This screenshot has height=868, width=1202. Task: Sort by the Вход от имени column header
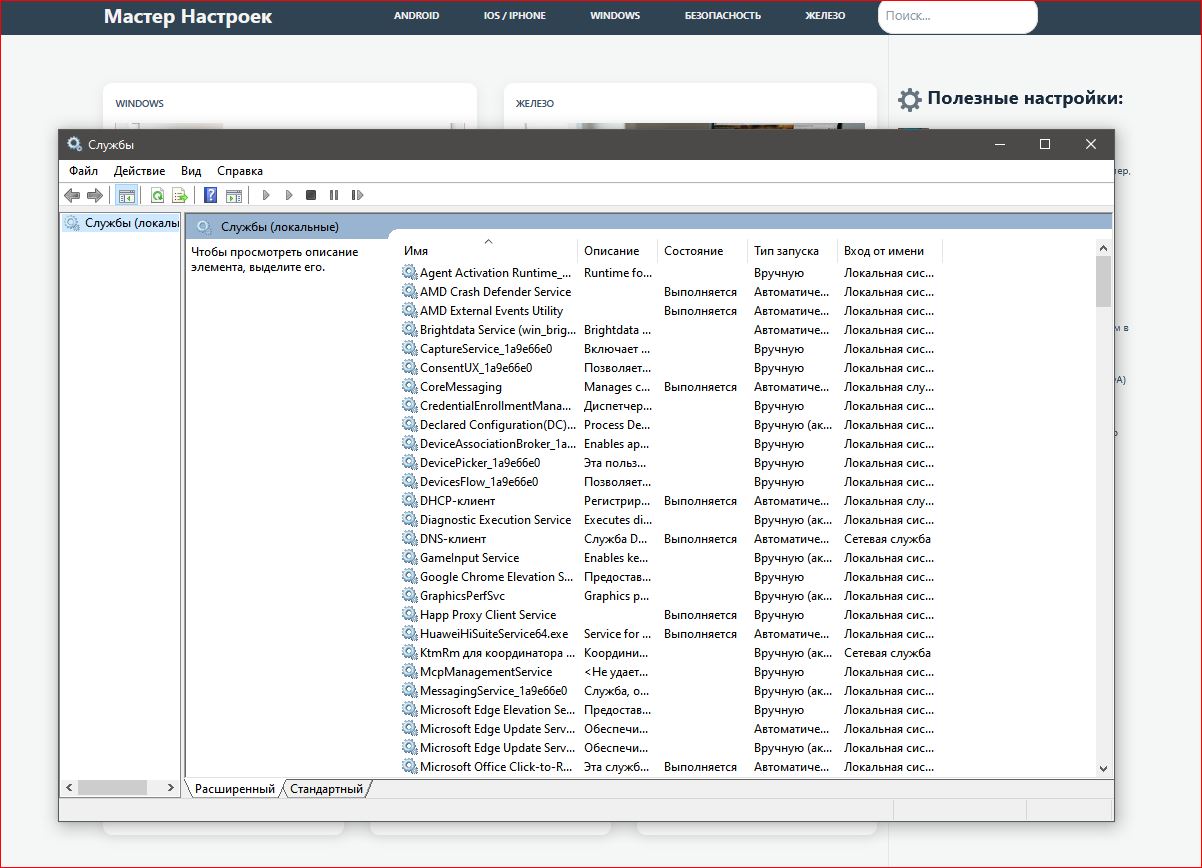tap(889, 251)
